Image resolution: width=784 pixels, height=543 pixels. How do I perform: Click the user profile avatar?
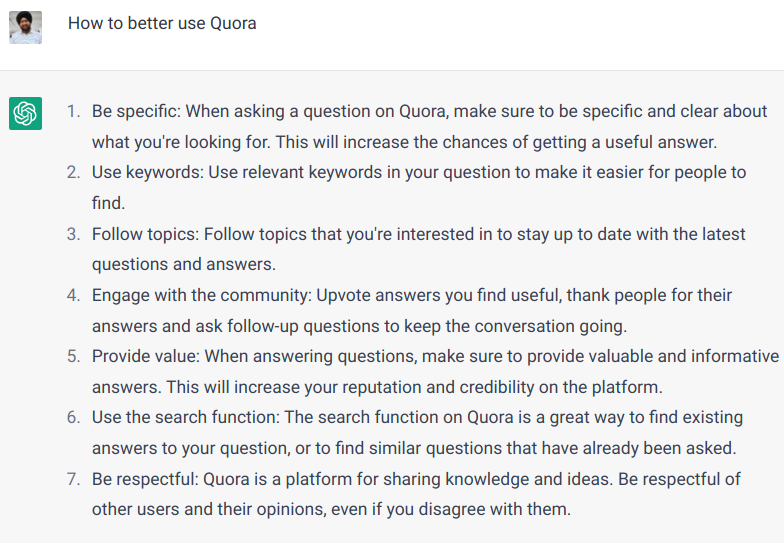(25, 27)
